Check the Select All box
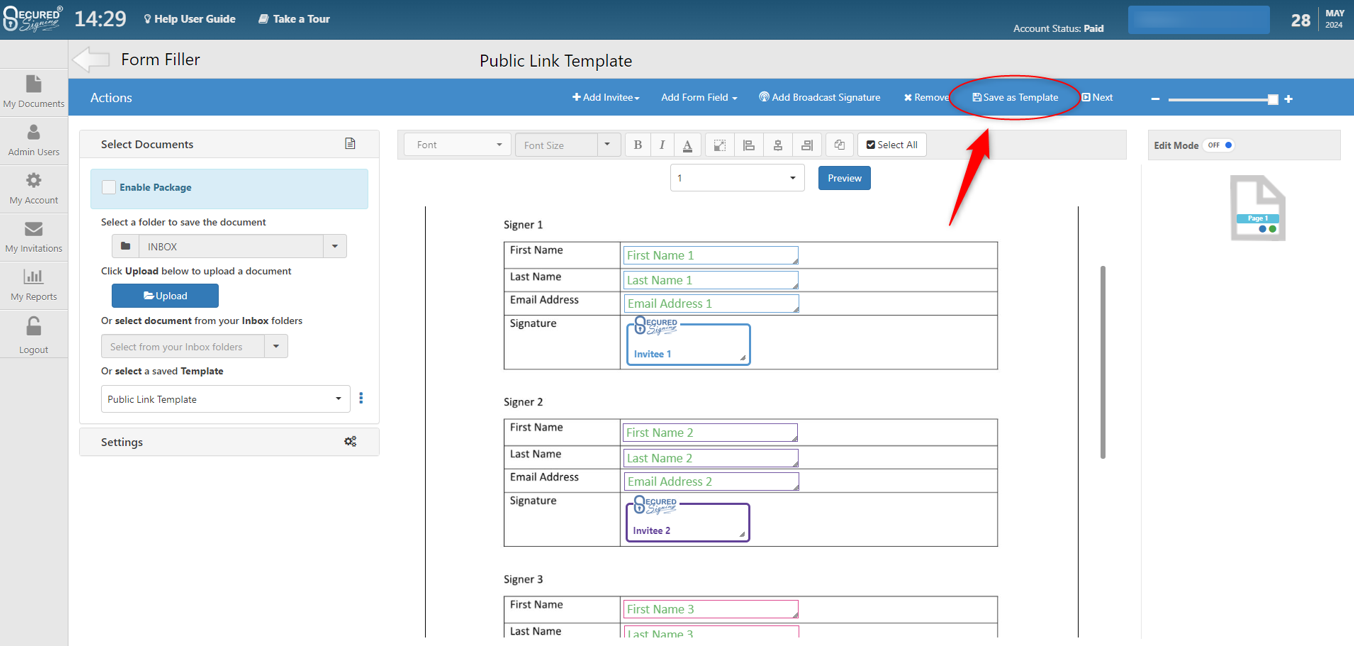This screenshot has width=1354, height=656. 891,145
